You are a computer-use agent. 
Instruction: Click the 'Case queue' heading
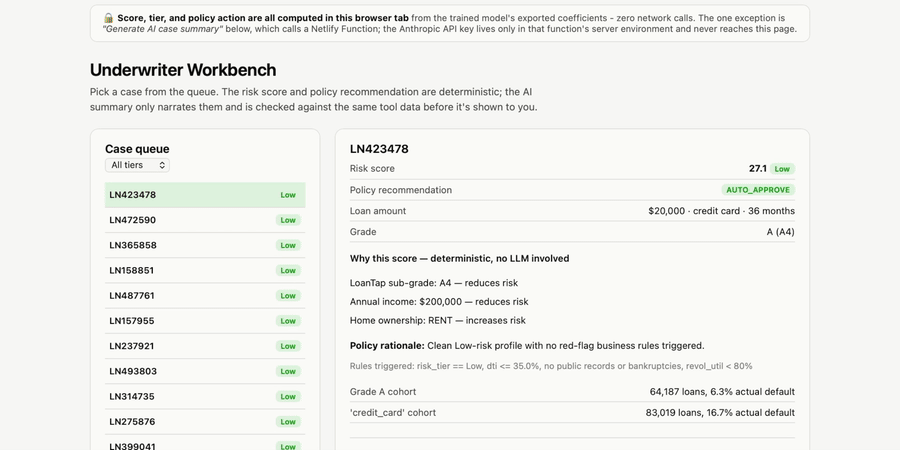tap(137, 149)
